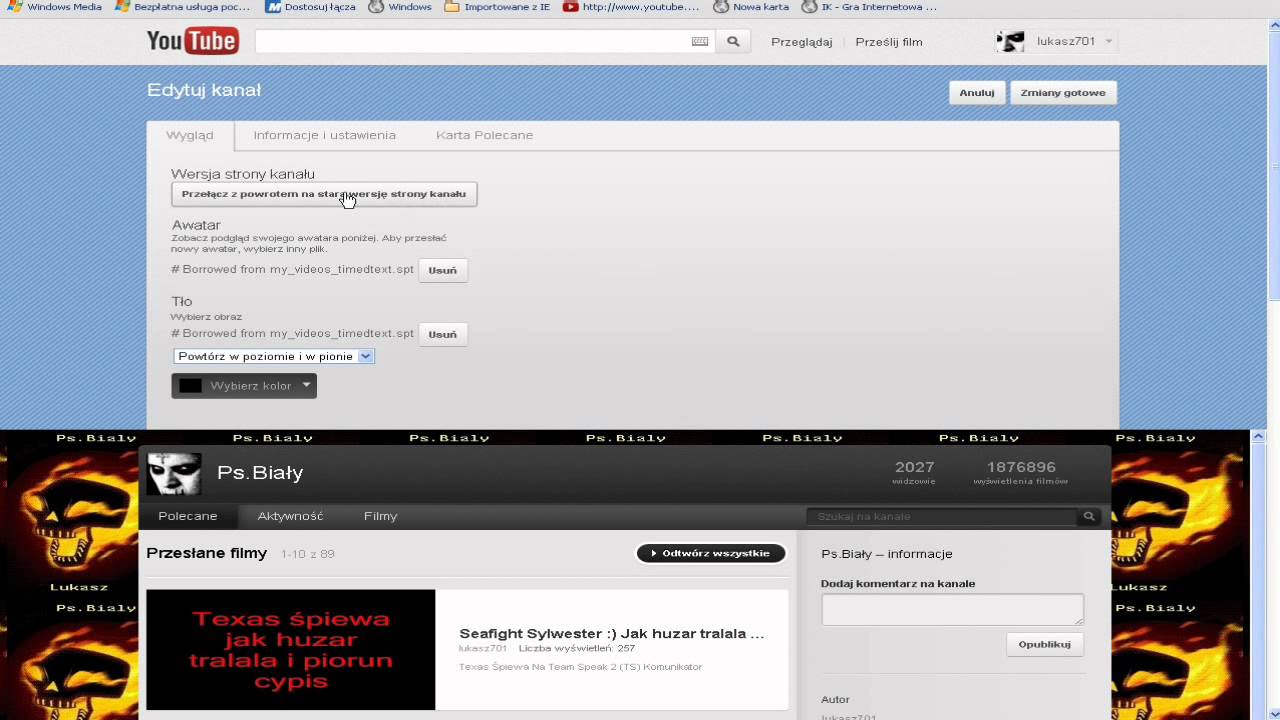Viewport: 1280px width, 720px height.
Task: Click the Ps.Biały channel avatar
Action: coord(174,473)
